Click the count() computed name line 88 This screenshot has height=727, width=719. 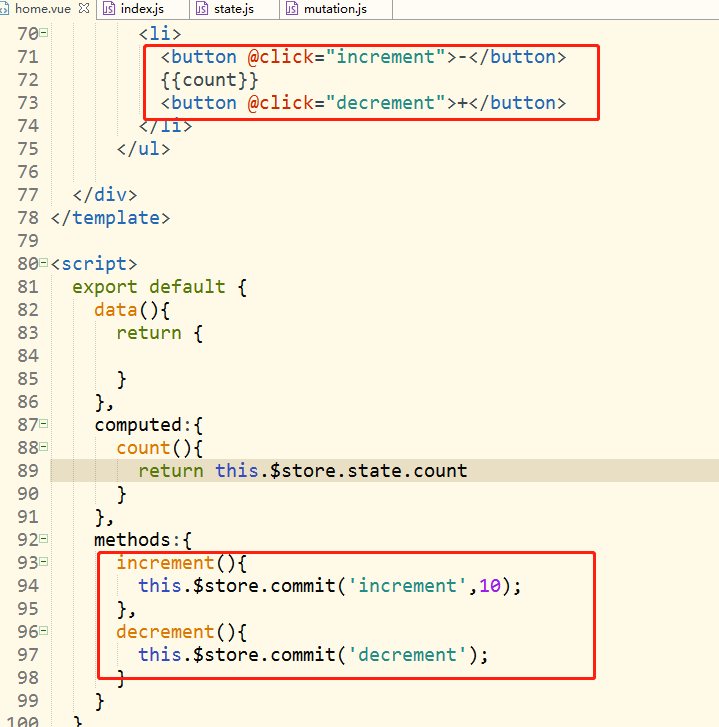pos(143,448)
